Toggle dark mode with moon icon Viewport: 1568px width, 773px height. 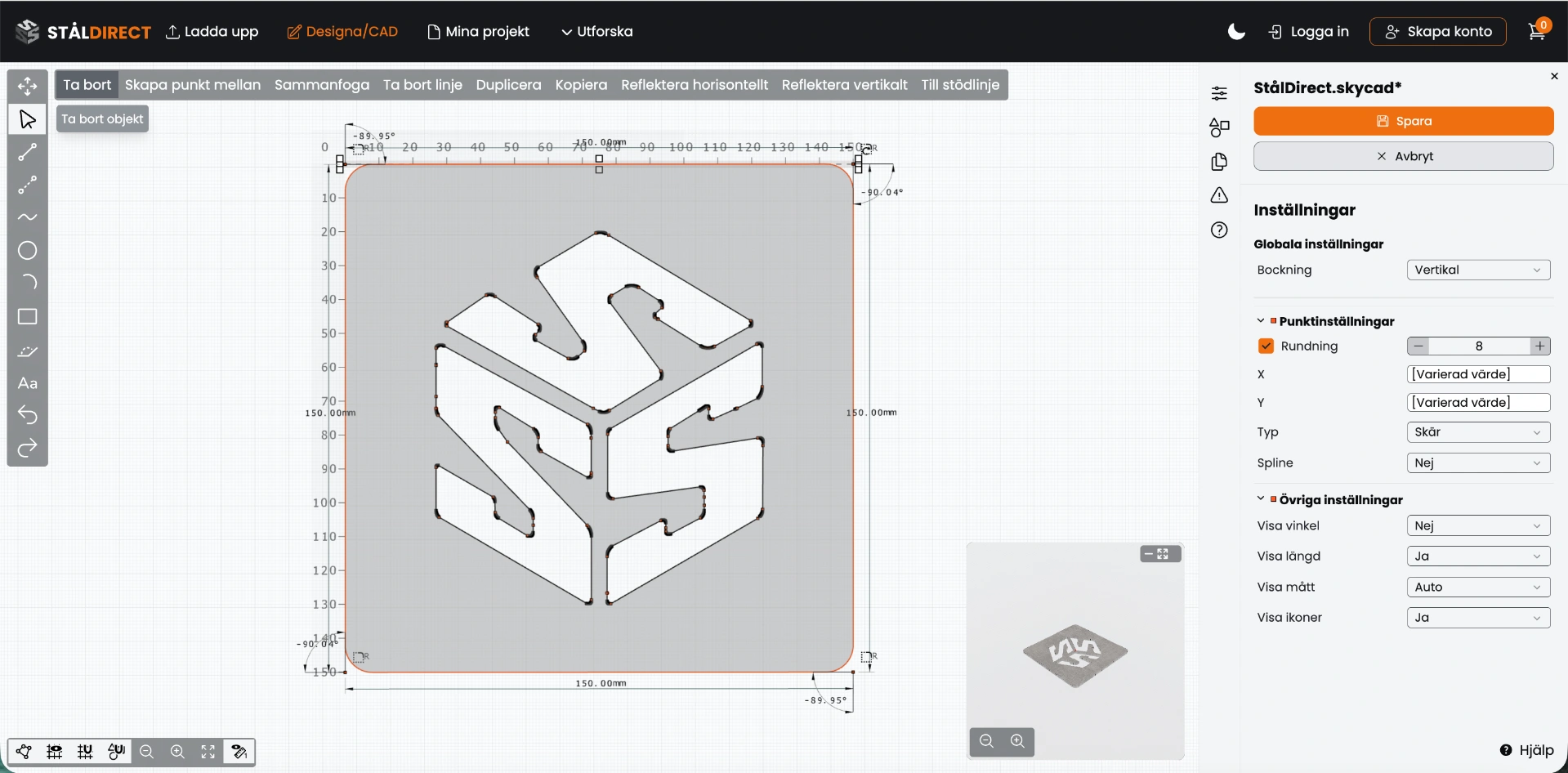(1236, 31)
